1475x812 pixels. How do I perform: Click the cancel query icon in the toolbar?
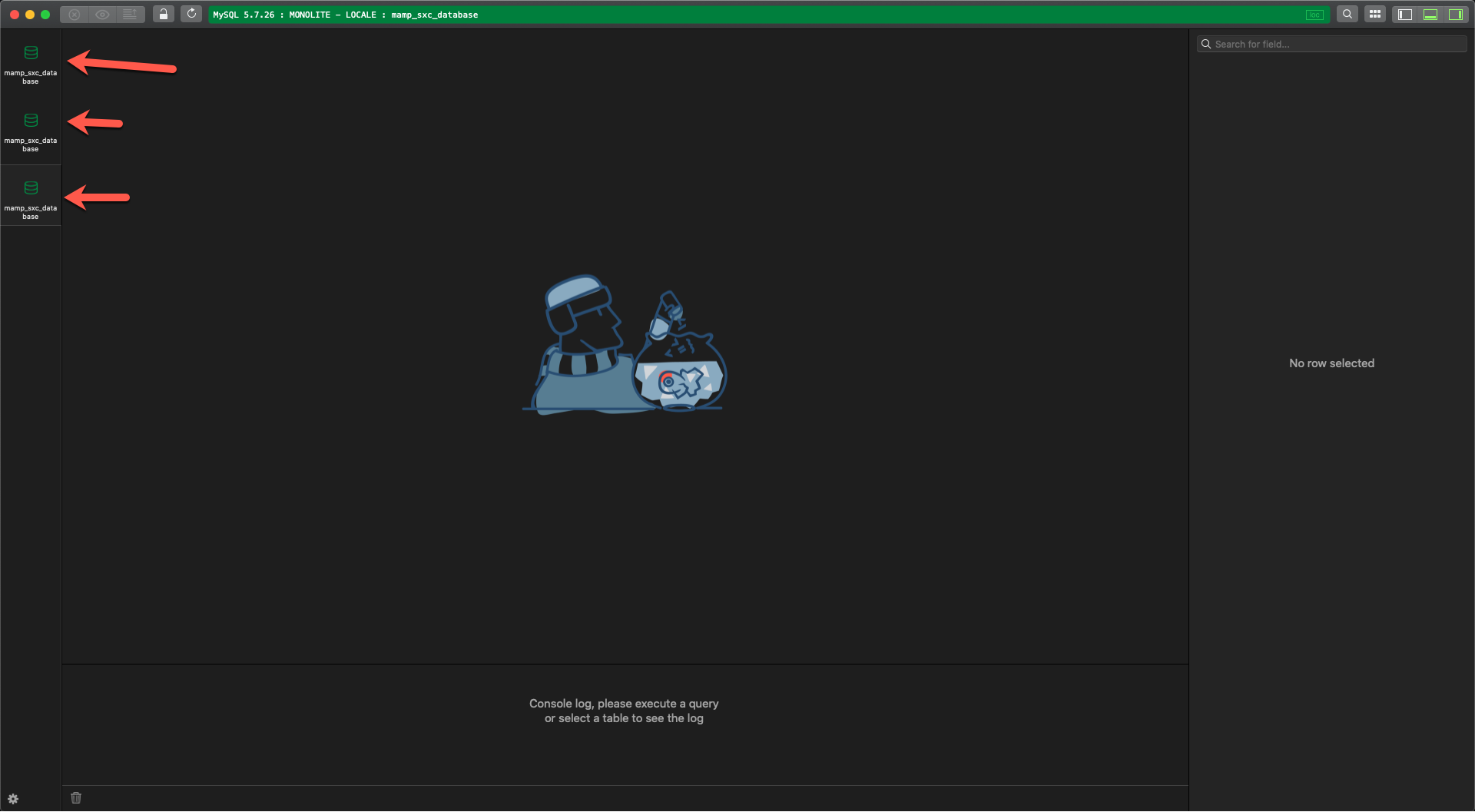(74, 14)
